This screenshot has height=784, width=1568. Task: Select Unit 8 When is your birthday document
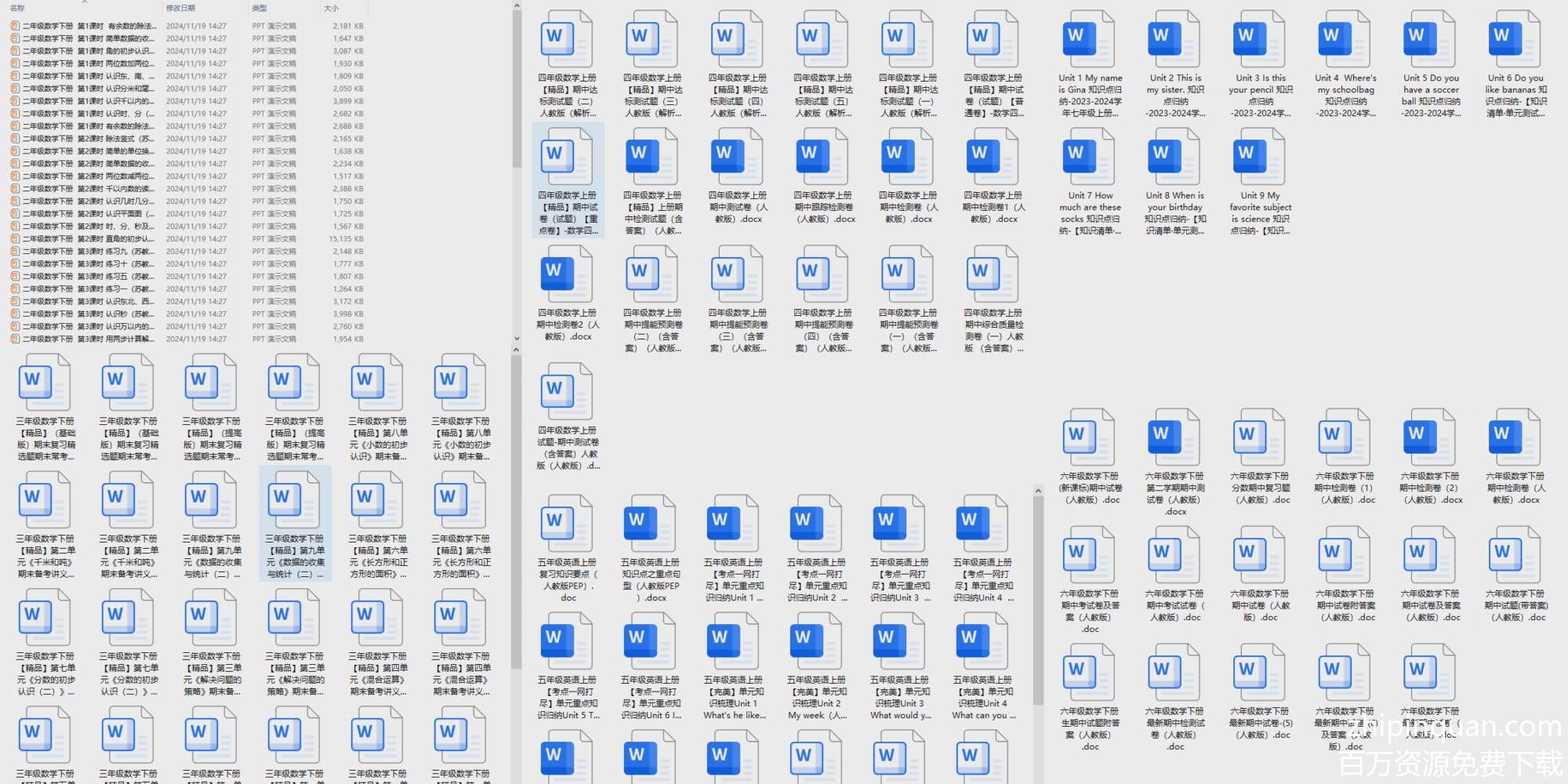coord(1174,182)
